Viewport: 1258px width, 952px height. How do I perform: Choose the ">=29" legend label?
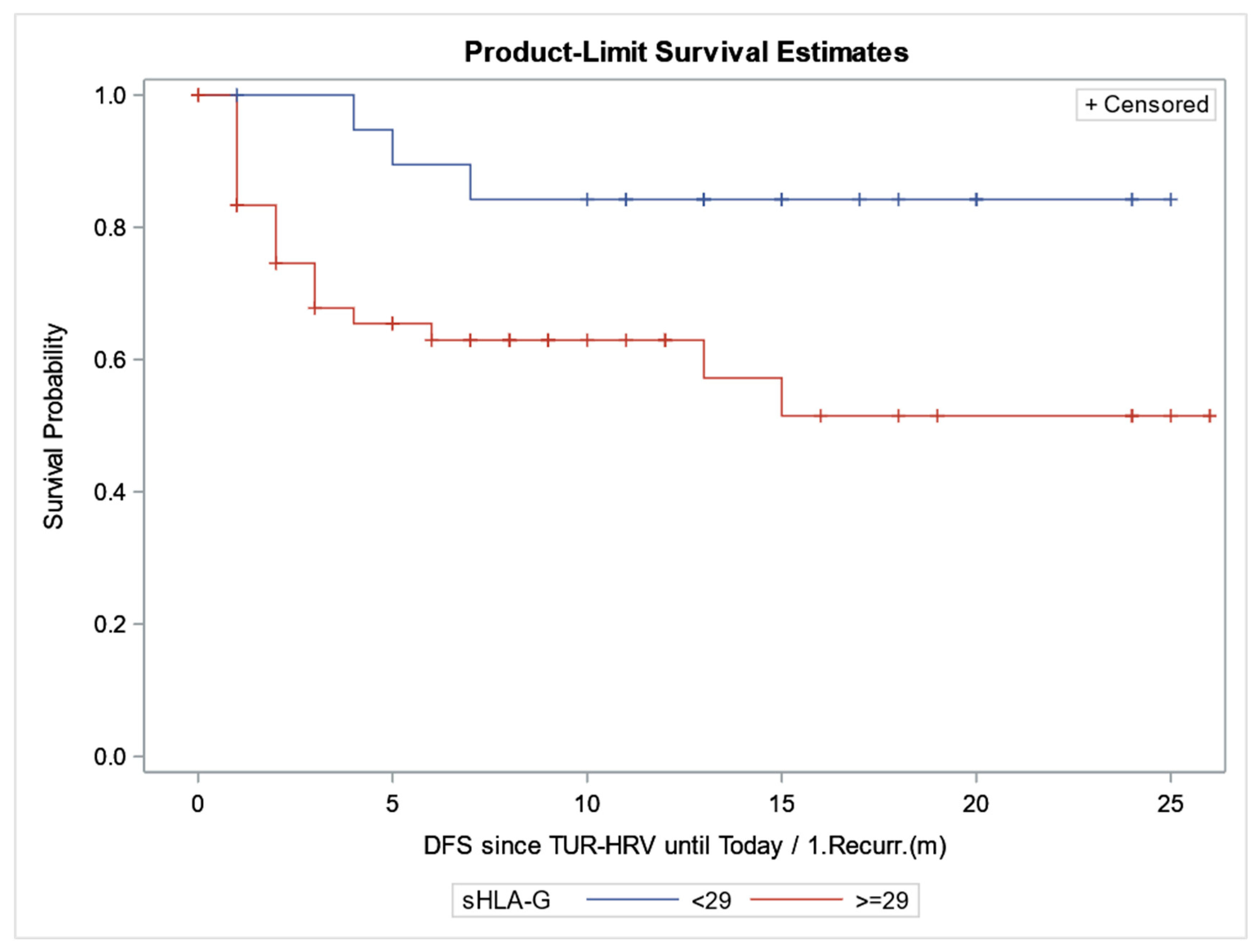(881, 900)
